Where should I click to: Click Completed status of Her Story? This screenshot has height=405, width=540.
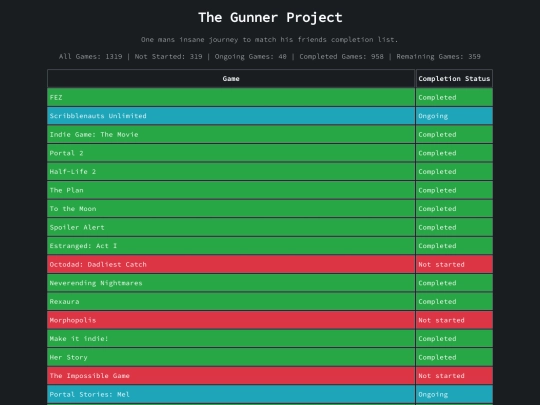(454, 357)
